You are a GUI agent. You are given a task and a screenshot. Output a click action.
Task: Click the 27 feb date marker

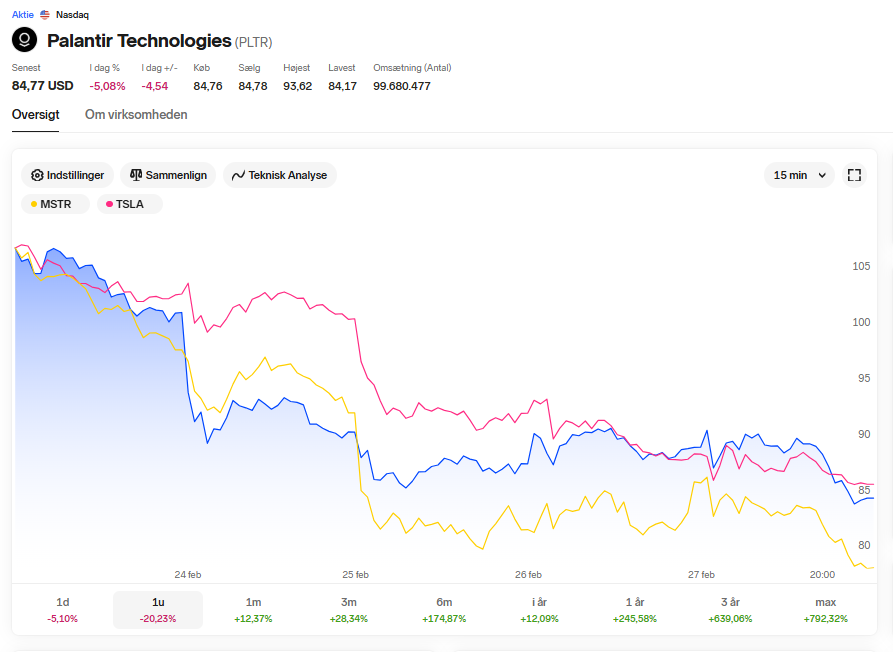click(x=701, y=575)
